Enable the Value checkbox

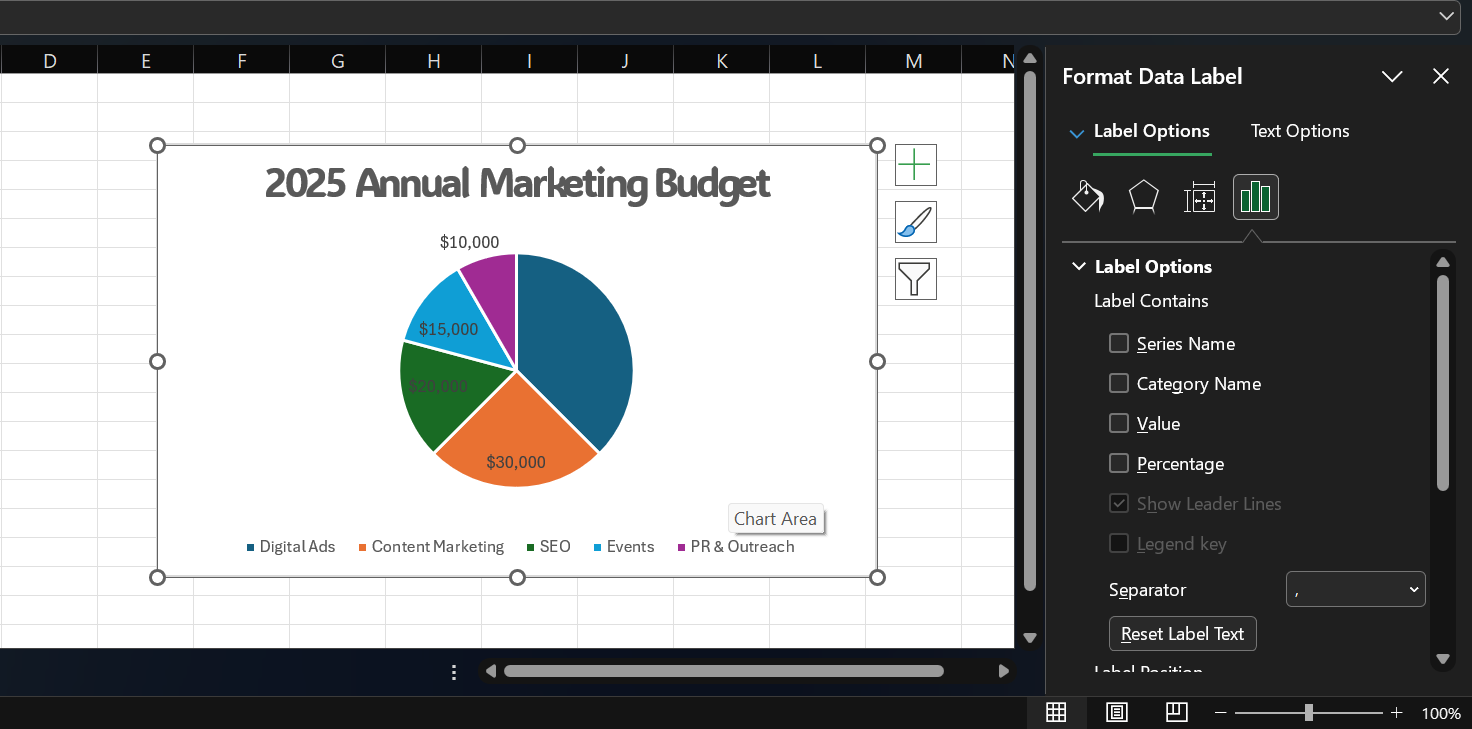pyautogui.click(x=1119, y=423)
